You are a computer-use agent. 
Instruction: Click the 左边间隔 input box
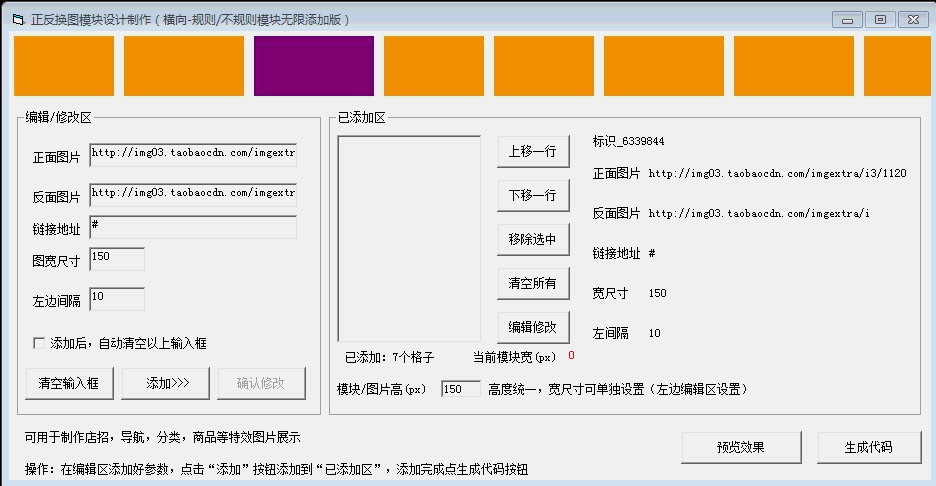(117, 299)
